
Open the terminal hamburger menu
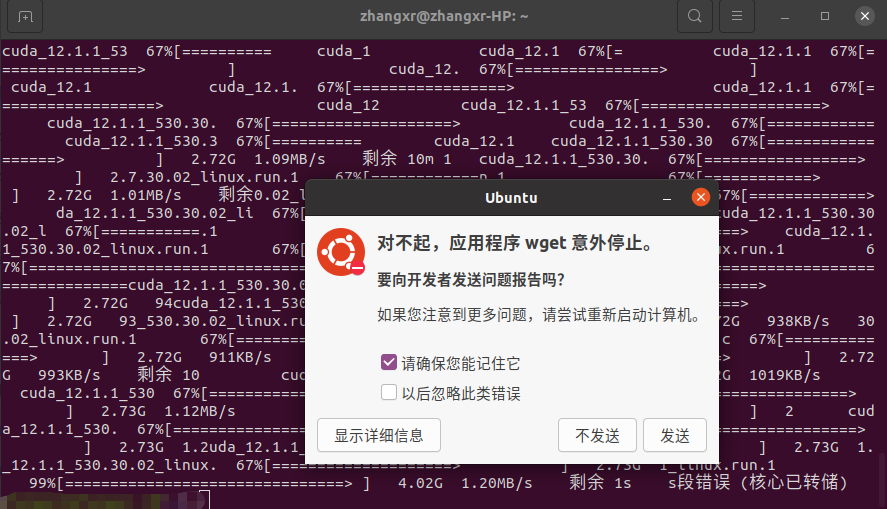pos(737,16)
